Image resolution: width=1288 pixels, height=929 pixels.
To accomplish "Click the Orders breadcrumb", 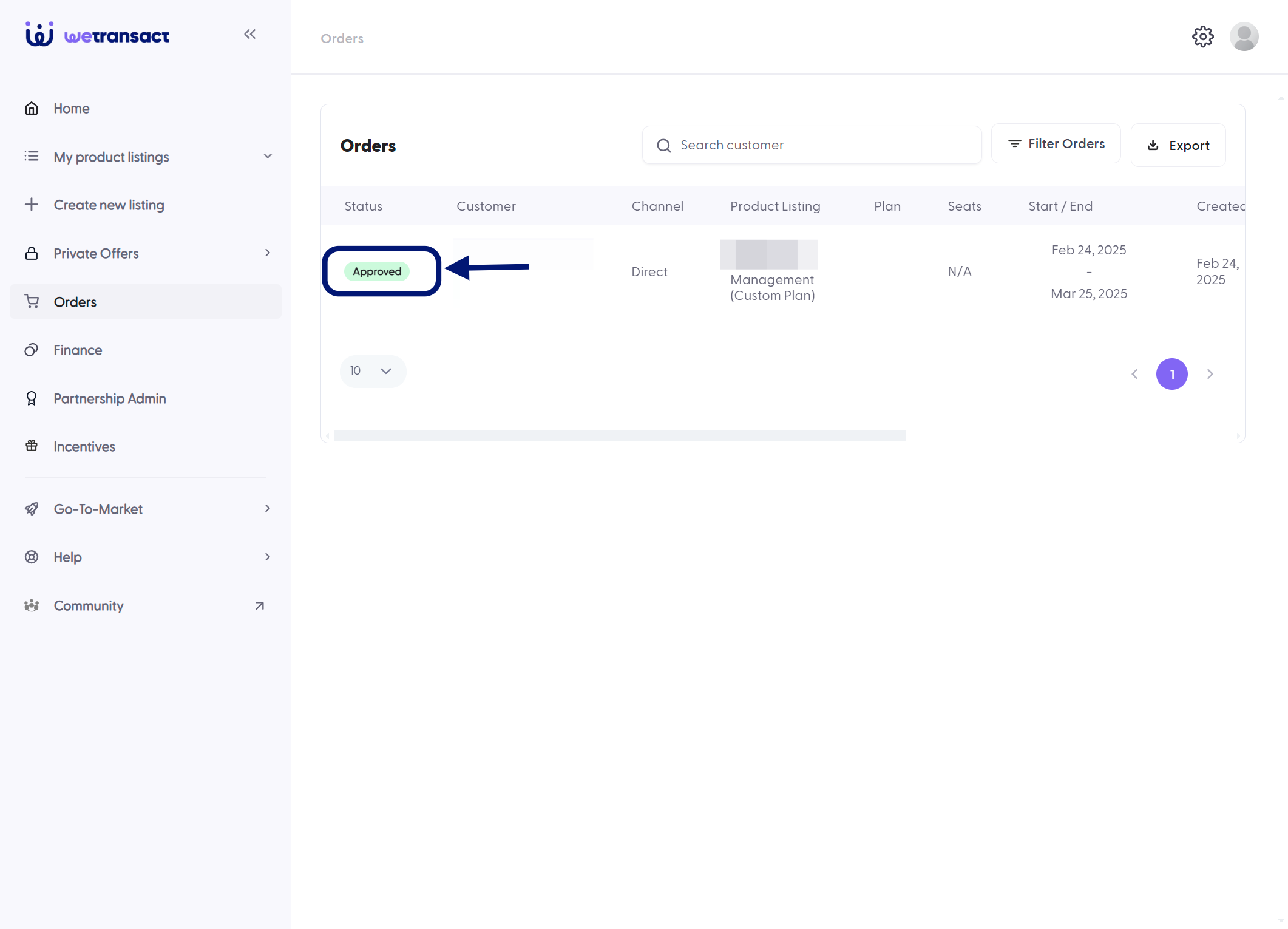I will coord(342,38).
